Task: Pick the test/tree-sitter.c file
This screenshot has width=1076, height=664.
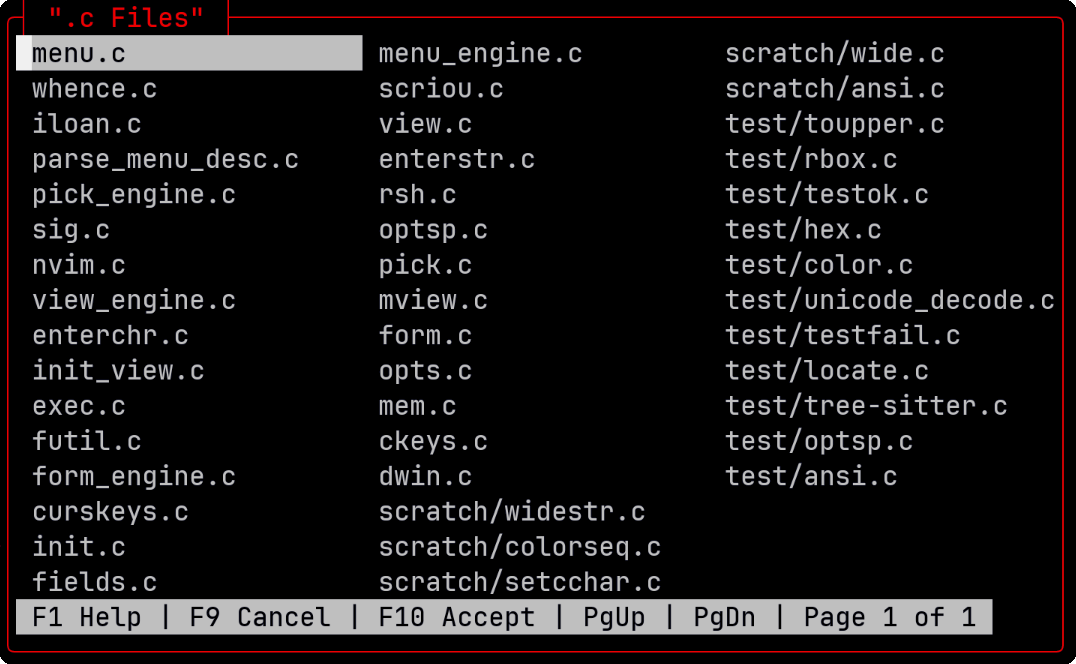Action: pyautogui.click(x=866, y=406)
